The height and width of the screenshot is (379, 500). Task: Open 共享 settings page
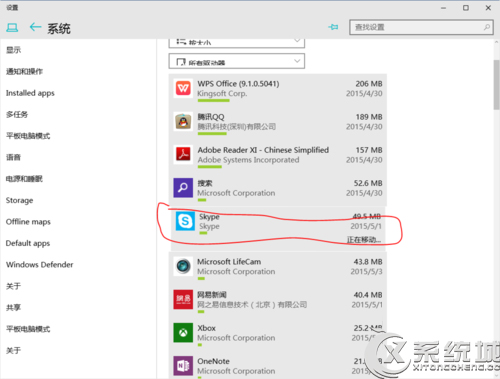13,307
